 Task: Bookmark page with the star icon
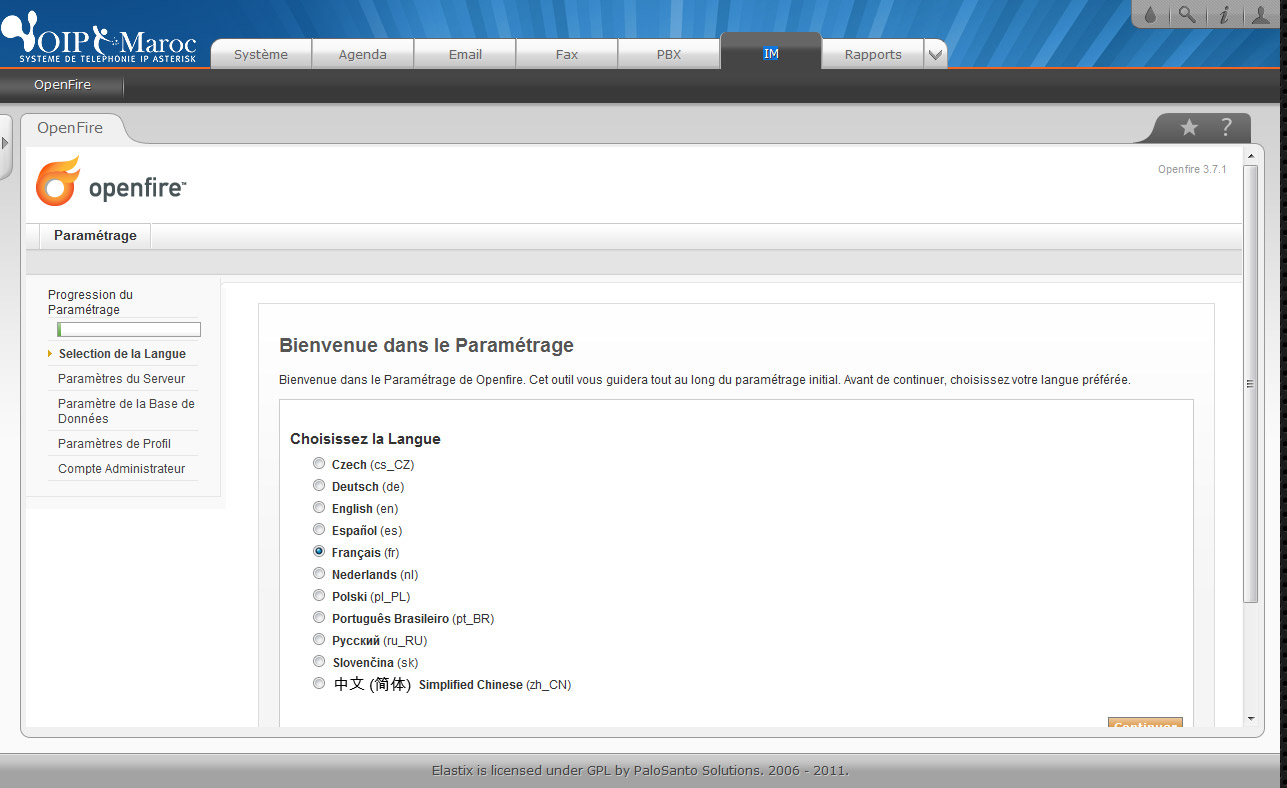1189,128
